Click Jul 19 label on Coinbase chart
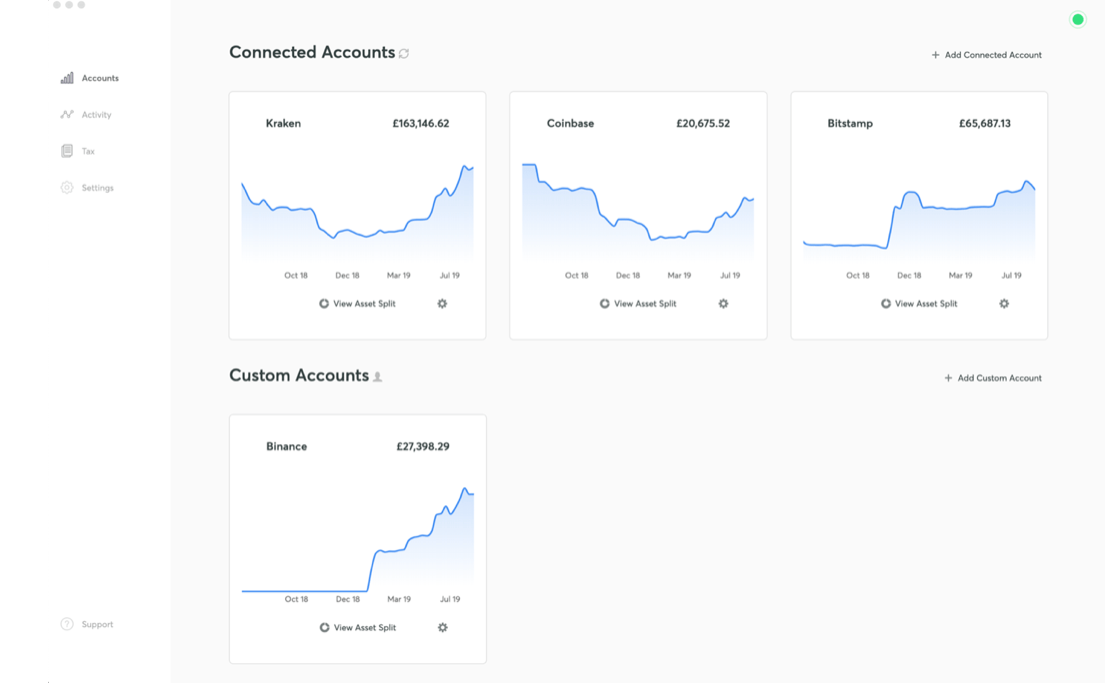 [x=730, y=276]
